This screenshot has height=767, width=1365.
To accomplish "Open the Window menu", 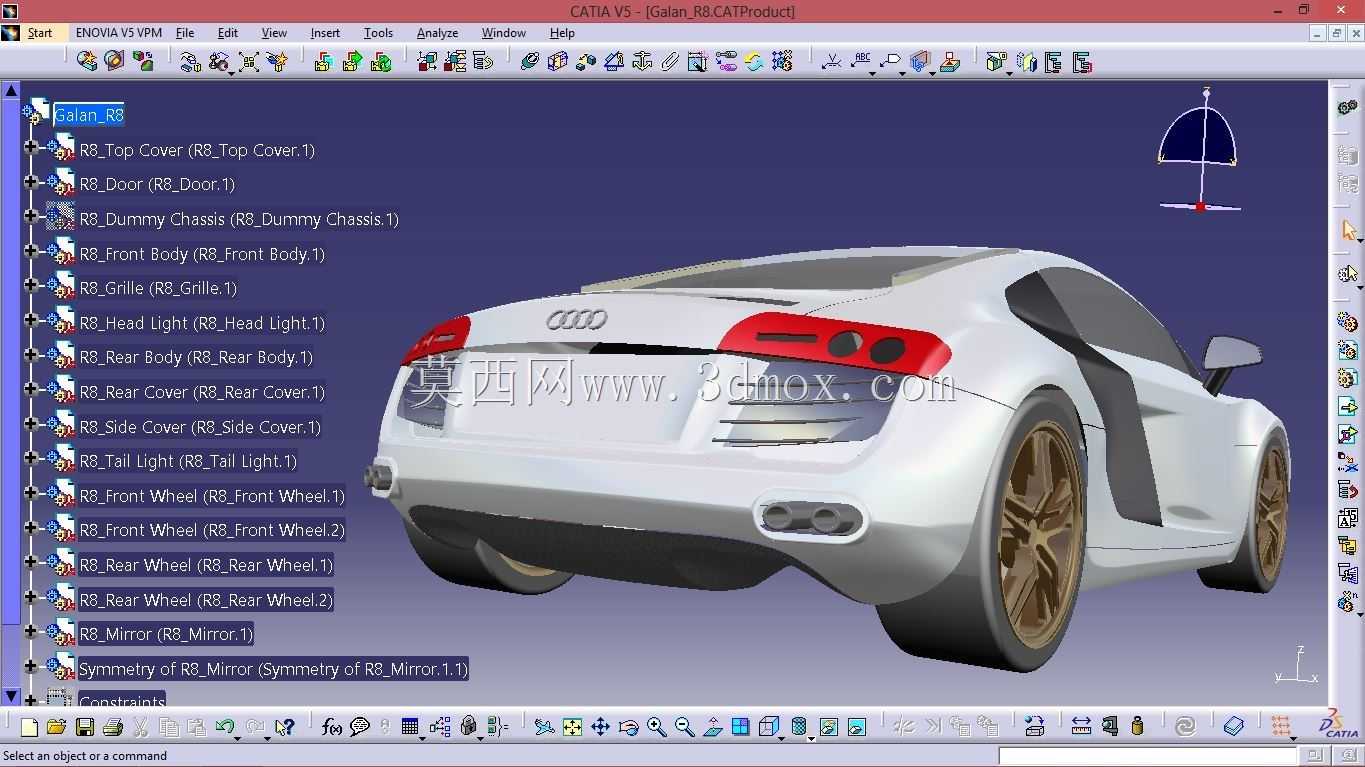I will (504, 33).
